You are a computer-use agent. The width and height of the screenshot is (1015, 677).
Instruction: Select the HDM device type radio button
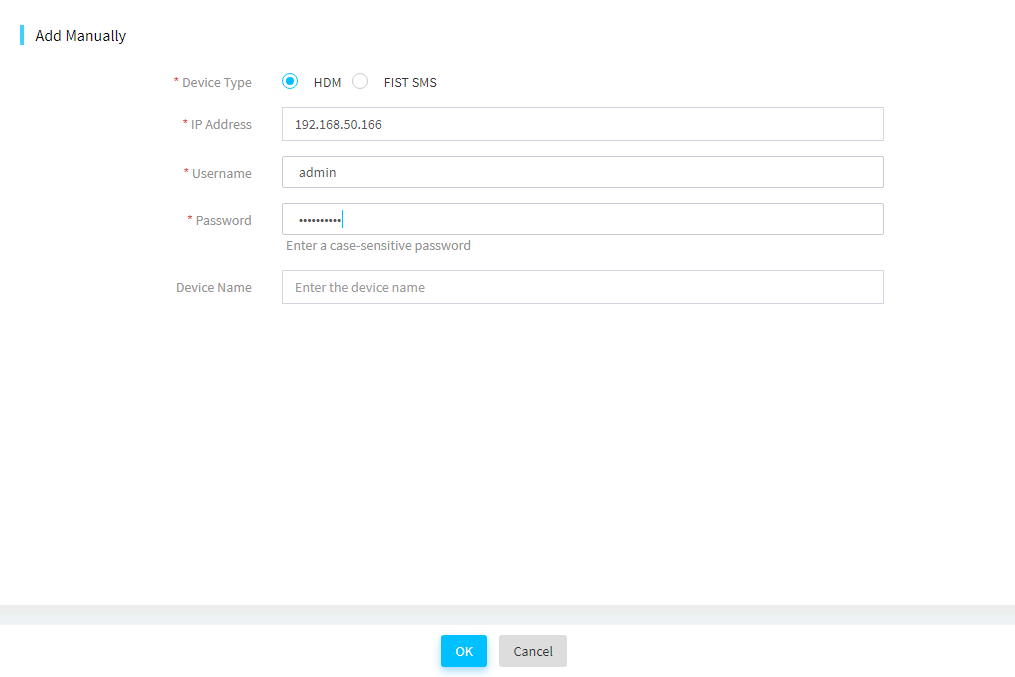[x=290, y=82]
